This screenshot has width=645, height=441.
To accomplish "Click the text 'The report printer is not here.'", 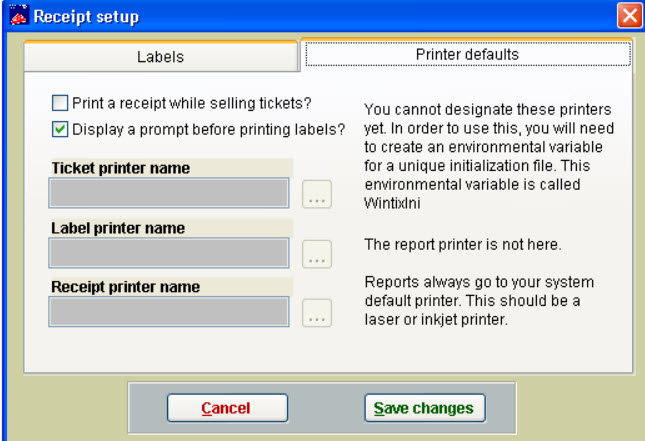I will (x=463, y=244).
